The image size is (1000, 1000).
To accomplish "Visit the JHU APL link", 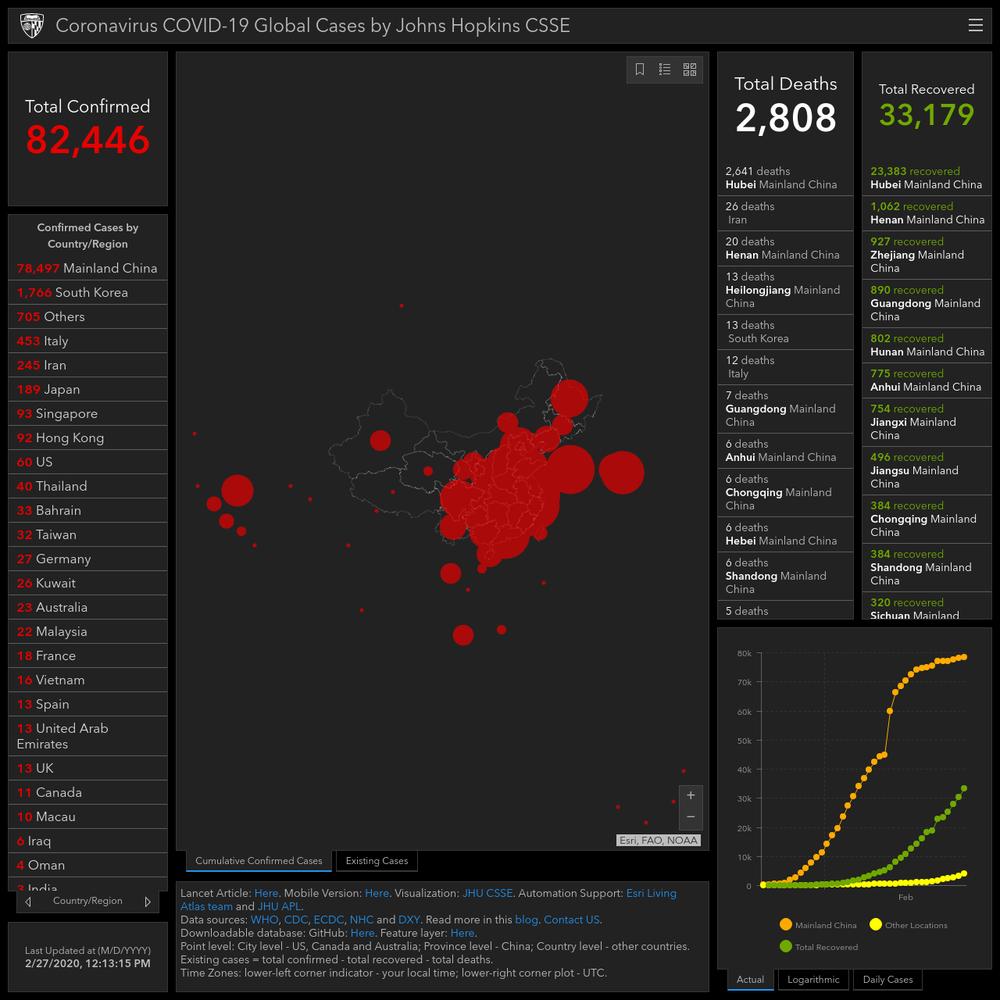I will click(x=279, y=906).
